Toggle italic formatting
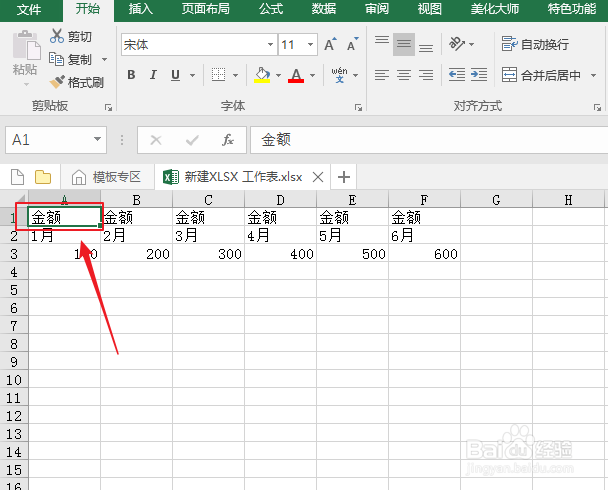 point(154,74)
